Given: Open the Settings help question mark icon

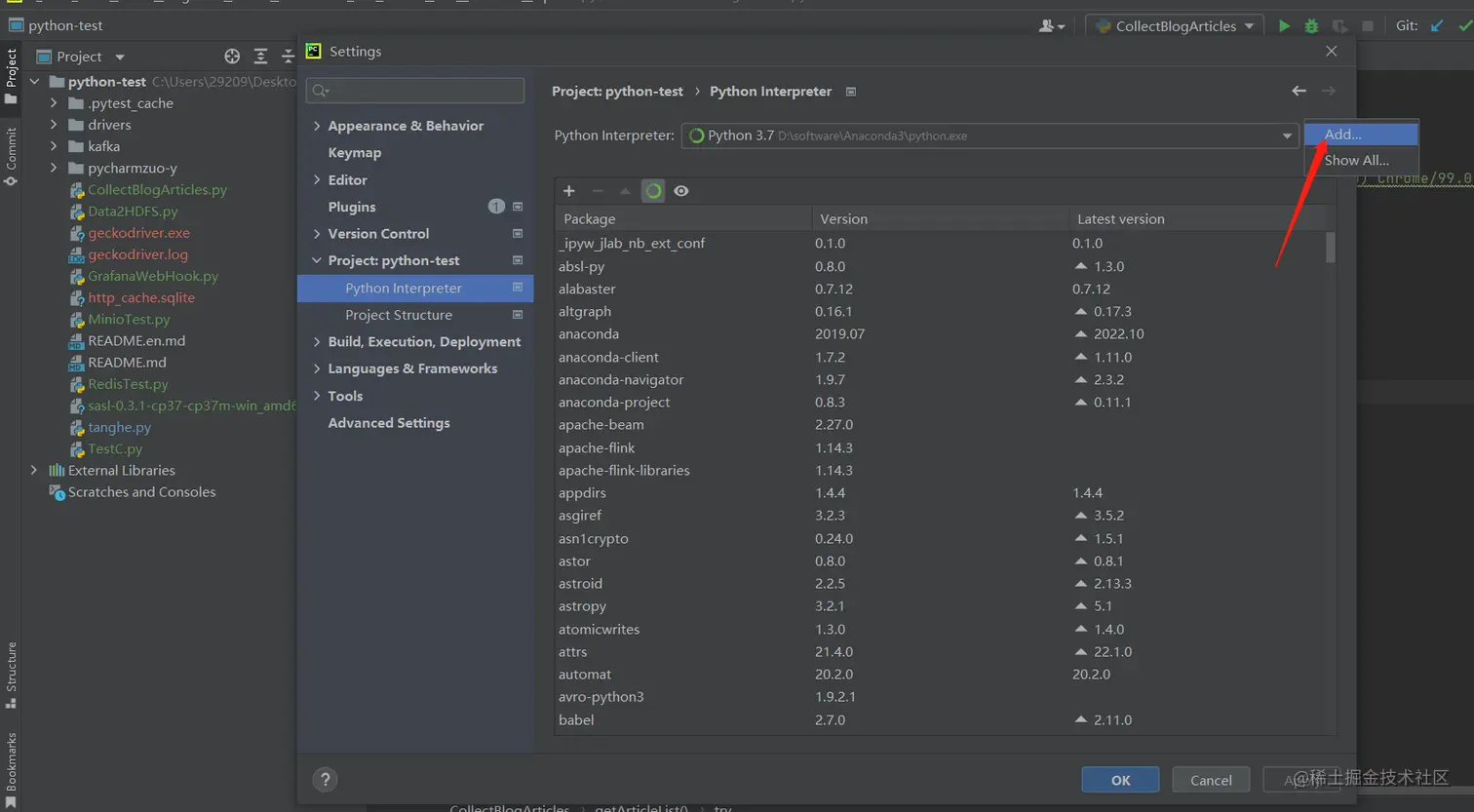Looking at the screenshot, I should (326, 779).
